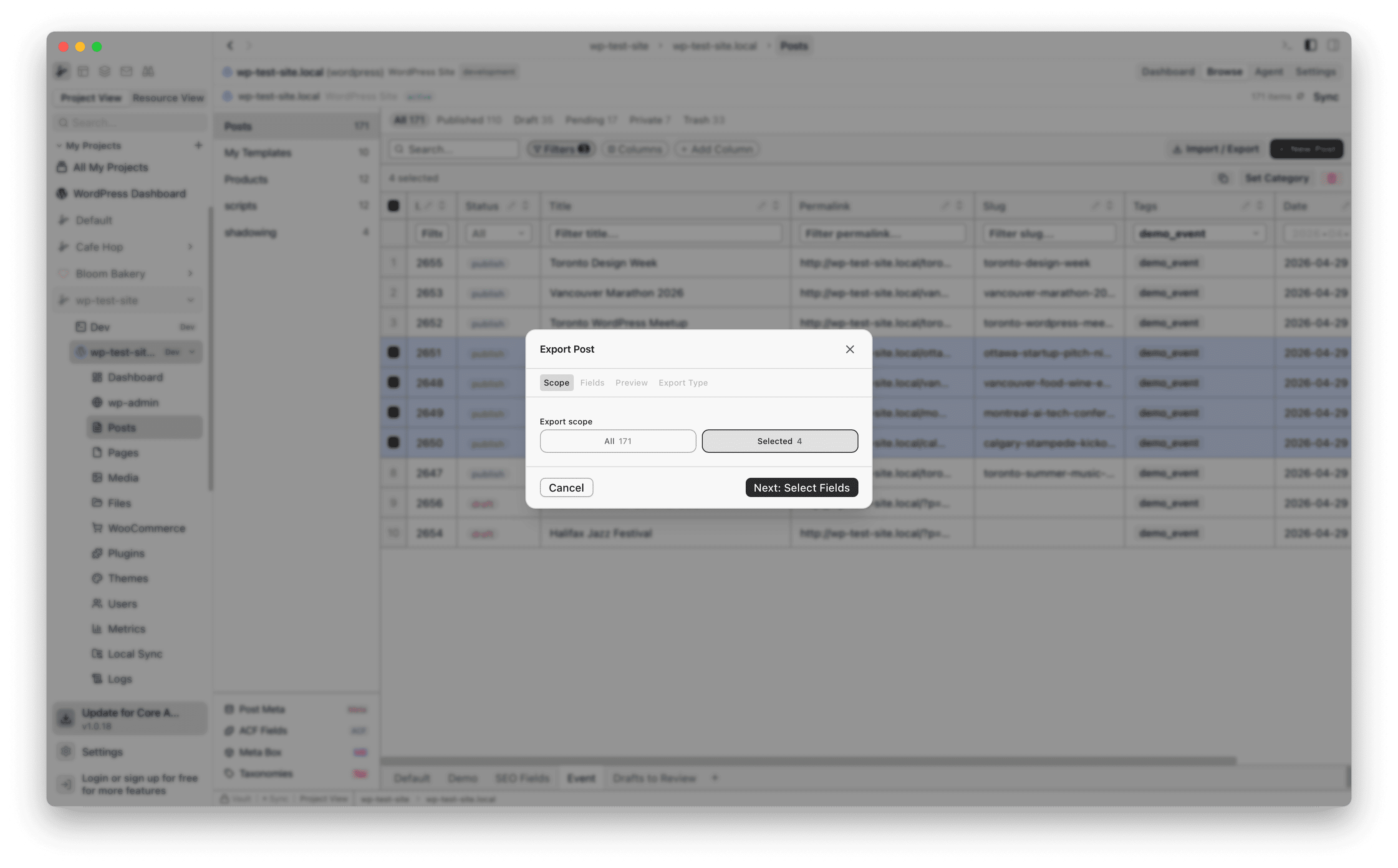Click the Filters button
Viewport: 1398px width, 868px height.
pos(561,149)
